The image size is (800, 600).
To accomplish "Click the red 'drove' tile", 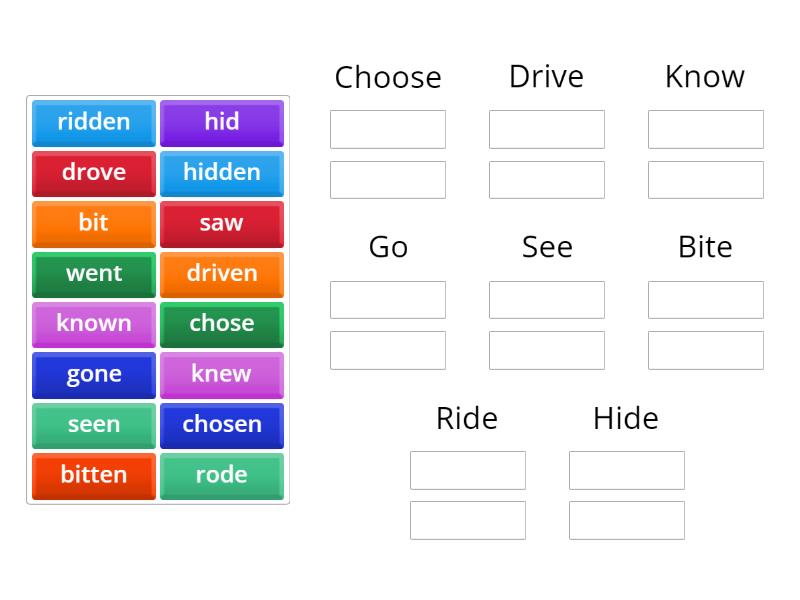I will [x=93, y=173].
